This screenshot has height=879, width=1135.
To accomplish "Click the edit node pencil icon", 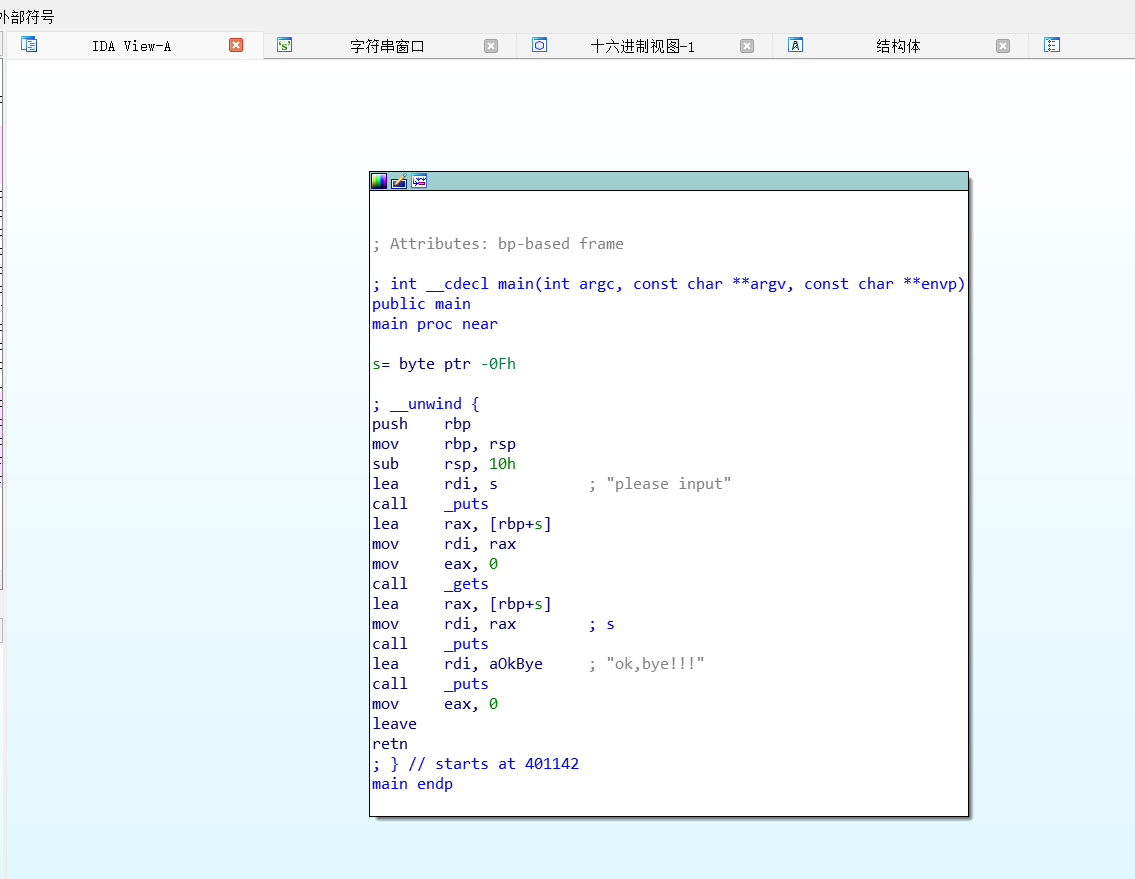I will tap(399, 181).
